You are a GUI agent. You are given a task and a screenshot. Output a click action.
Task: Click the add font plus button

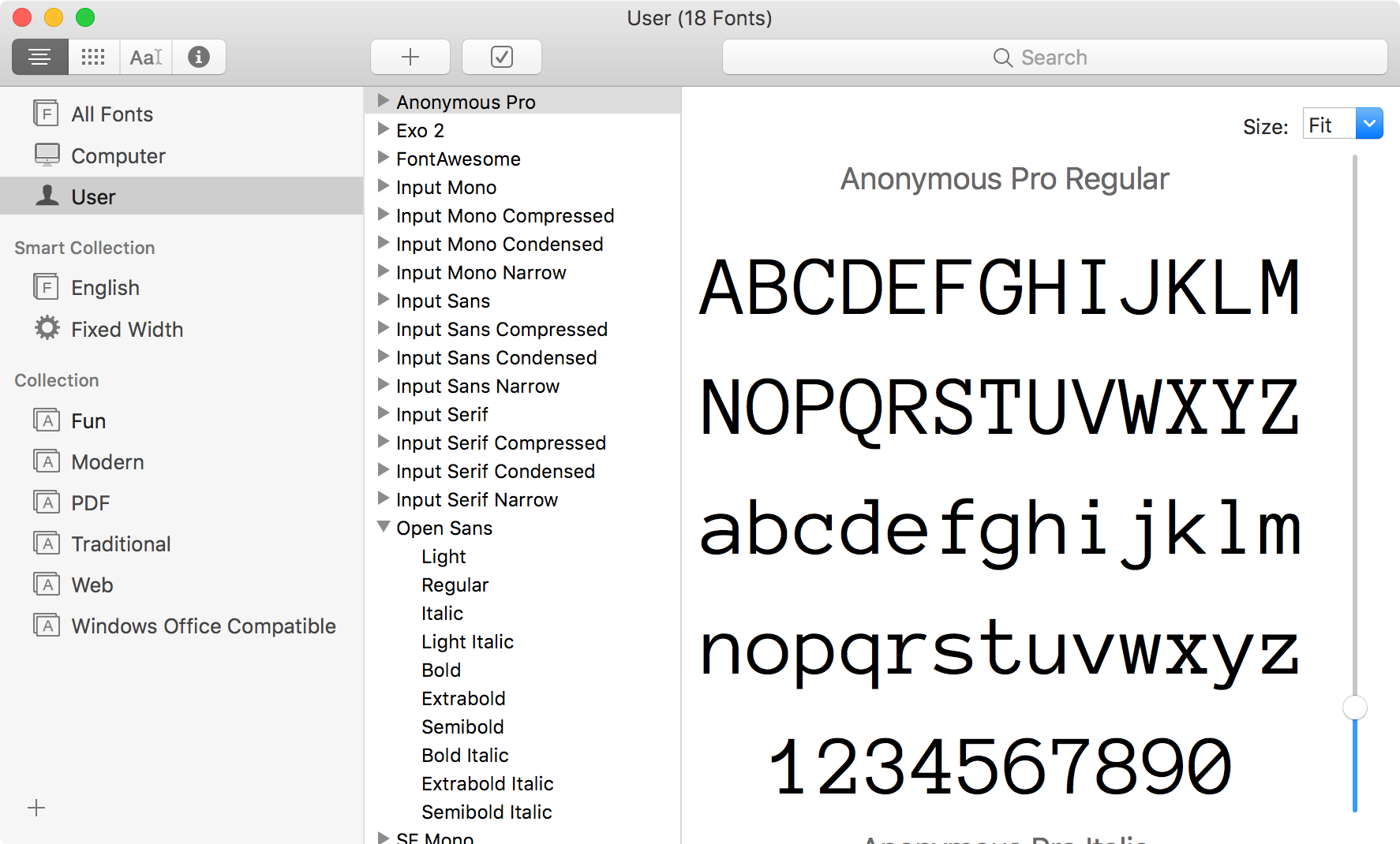point(410,57)
